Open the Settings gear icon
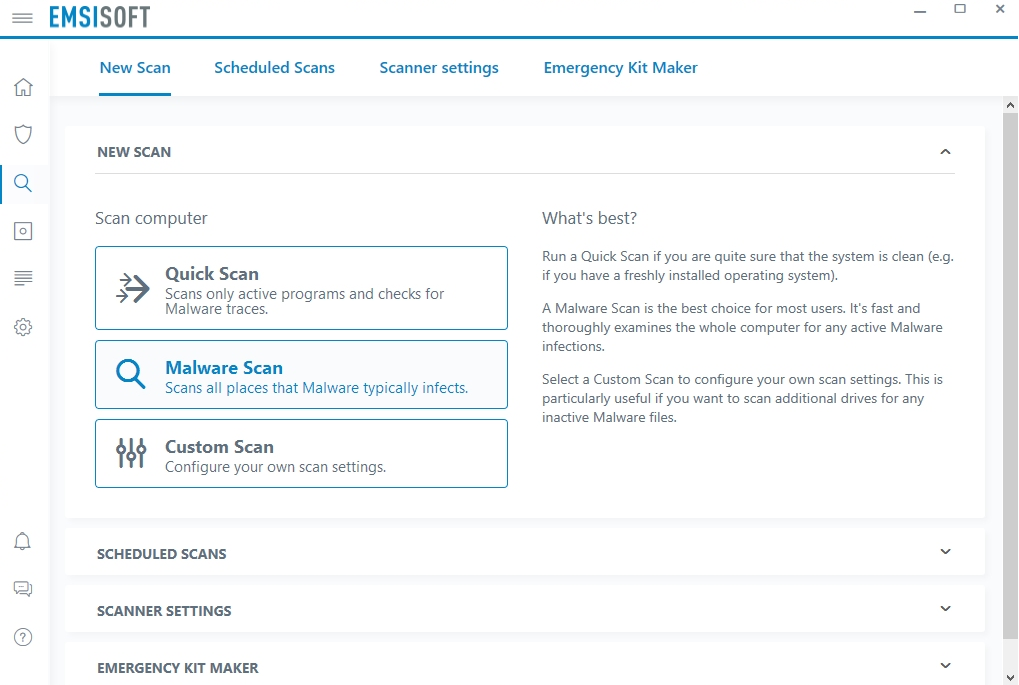 click(23, 327)
